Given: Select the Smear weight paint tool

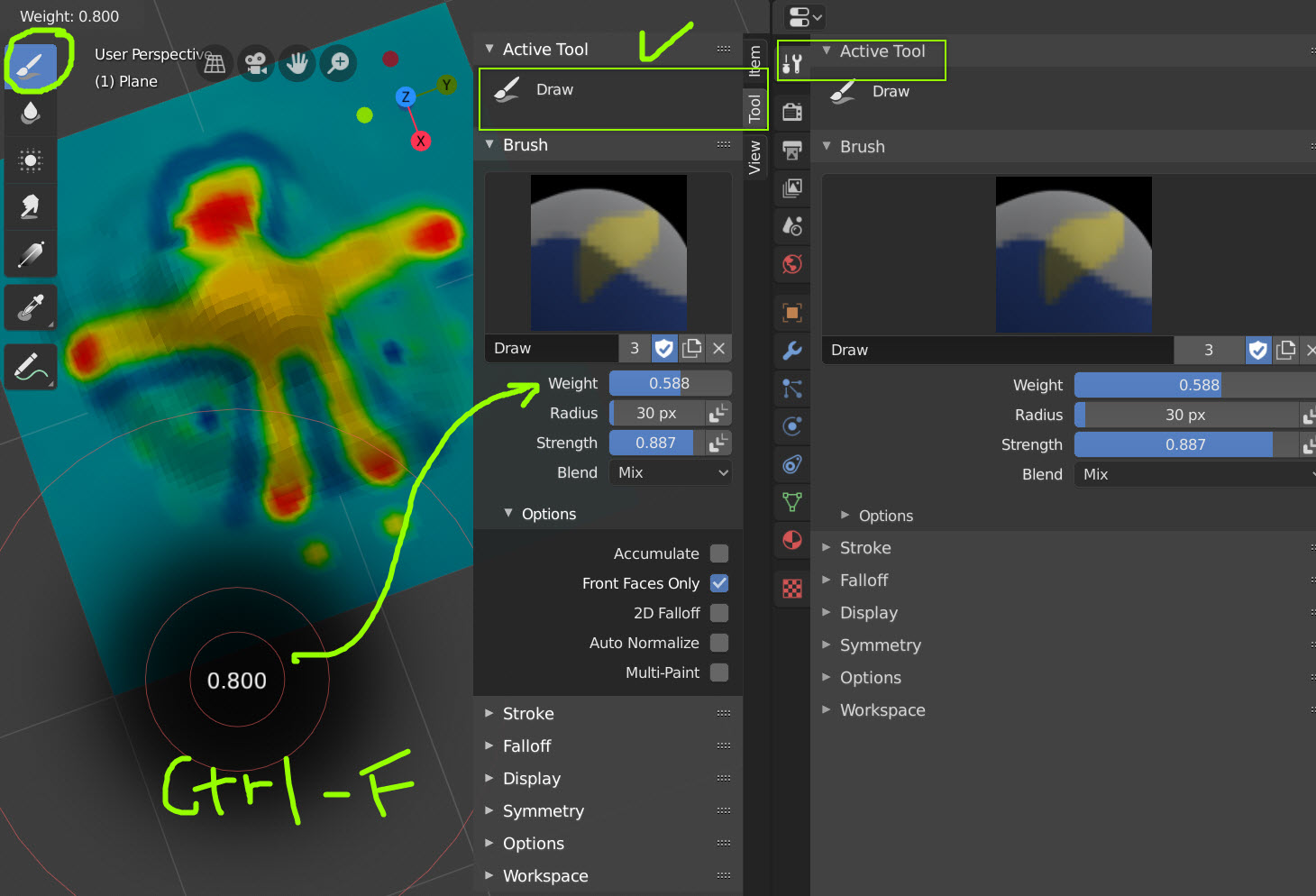Looking at the screenshot, I should click(x=31, y=207).
